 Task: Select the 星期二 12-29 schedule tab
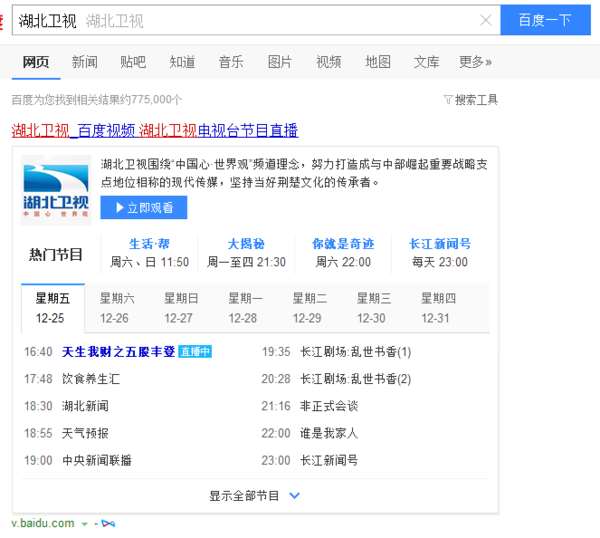(x=310, y=308)
